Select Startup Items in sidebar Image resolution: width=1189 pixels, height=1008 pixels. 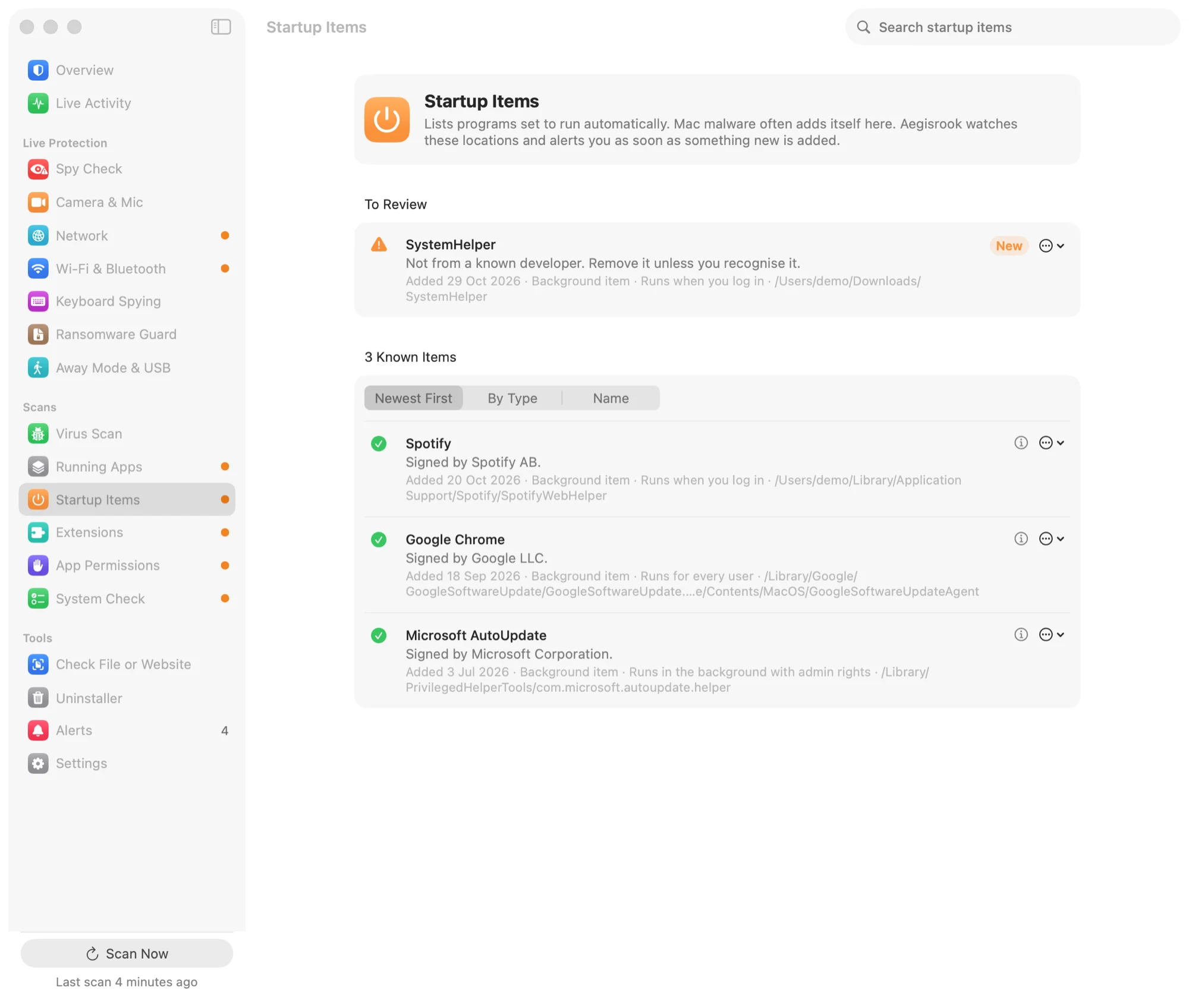(x=127, y=500)
